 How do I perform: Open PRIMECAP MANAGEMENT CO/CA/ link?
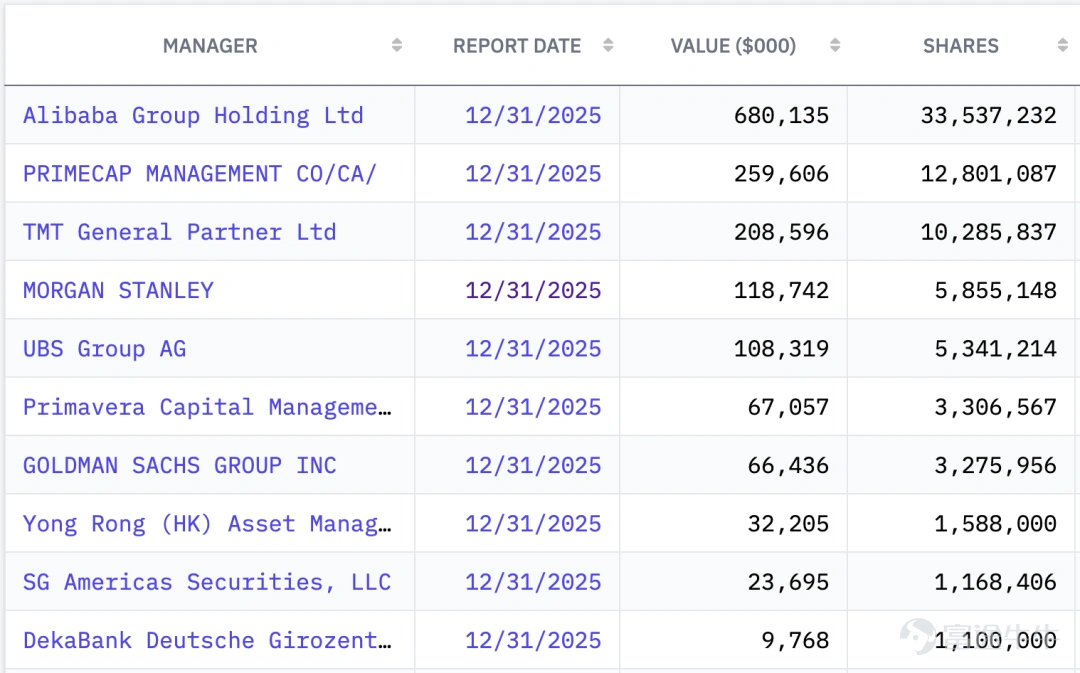pyautogui.click(x=200, y=174)
